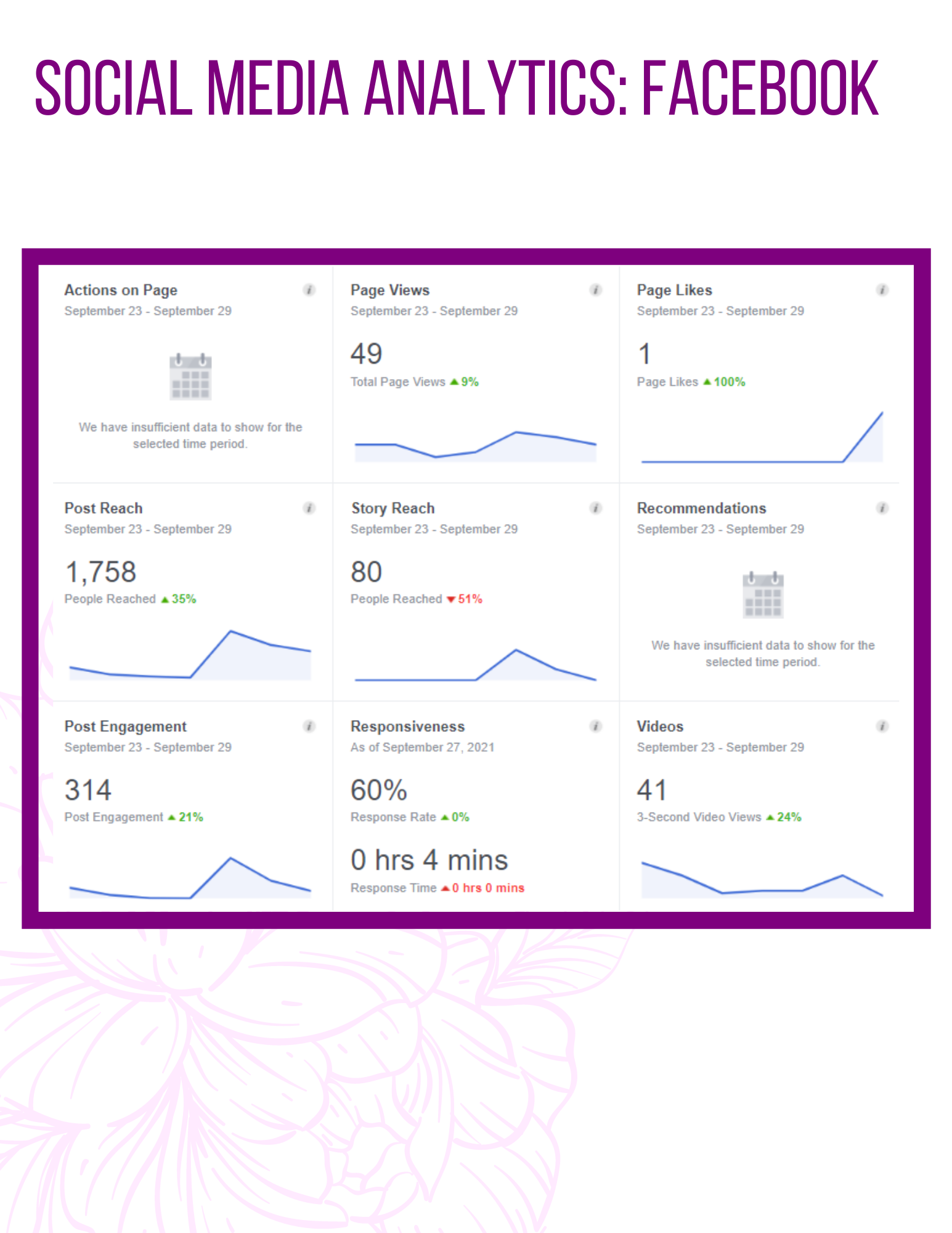
Task: Open the Page Views heading
Action: point(390,290)
